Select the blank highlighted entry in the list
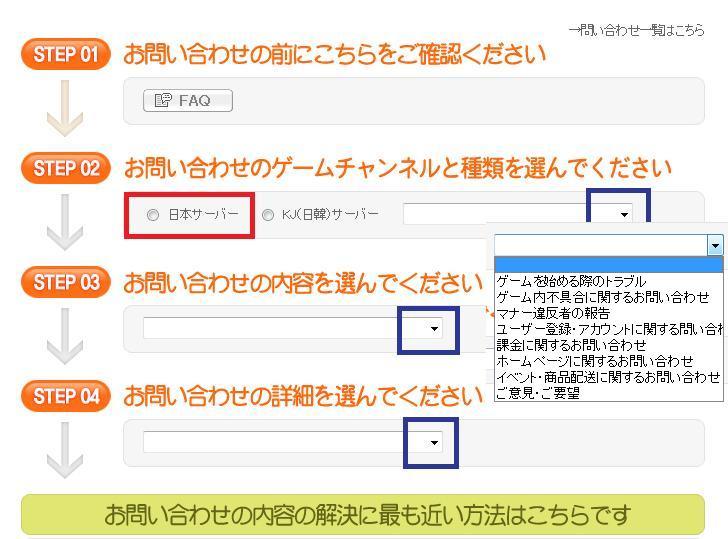The height and width of the screenshot is (539, 728). click(x=607, y=266)
